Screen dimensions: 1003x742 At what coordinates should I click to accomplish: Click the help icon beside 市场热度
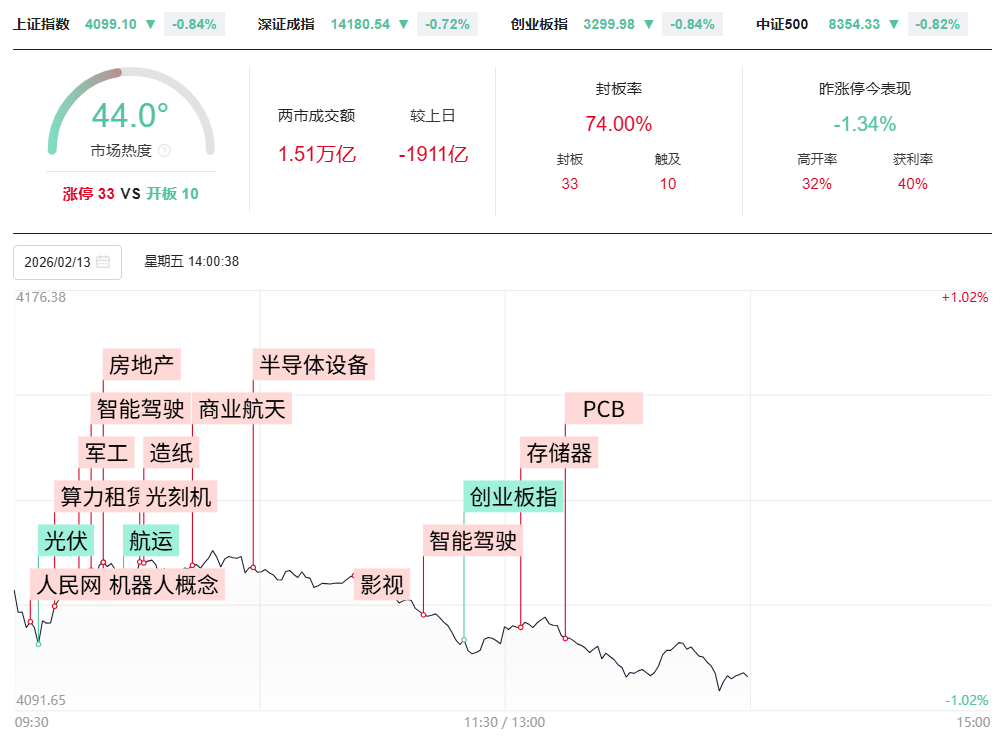pyautogui.click(x=165, y=151)
